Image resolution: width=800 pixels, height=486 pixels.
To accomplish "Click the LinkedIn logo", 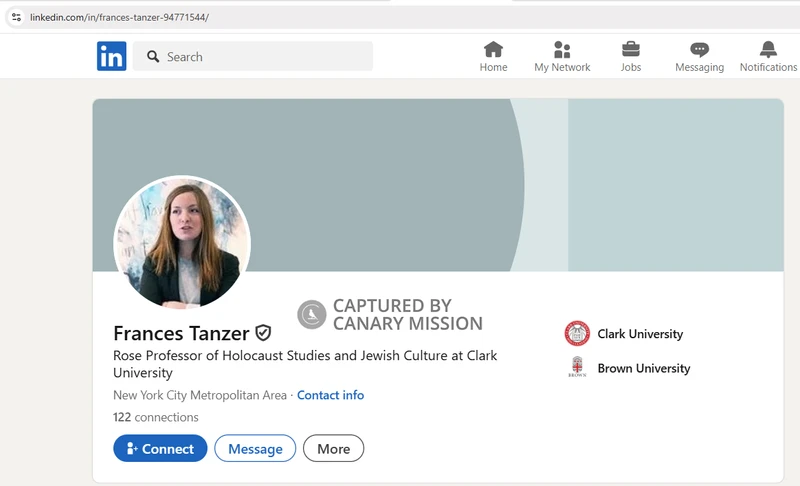I will 111,56.
